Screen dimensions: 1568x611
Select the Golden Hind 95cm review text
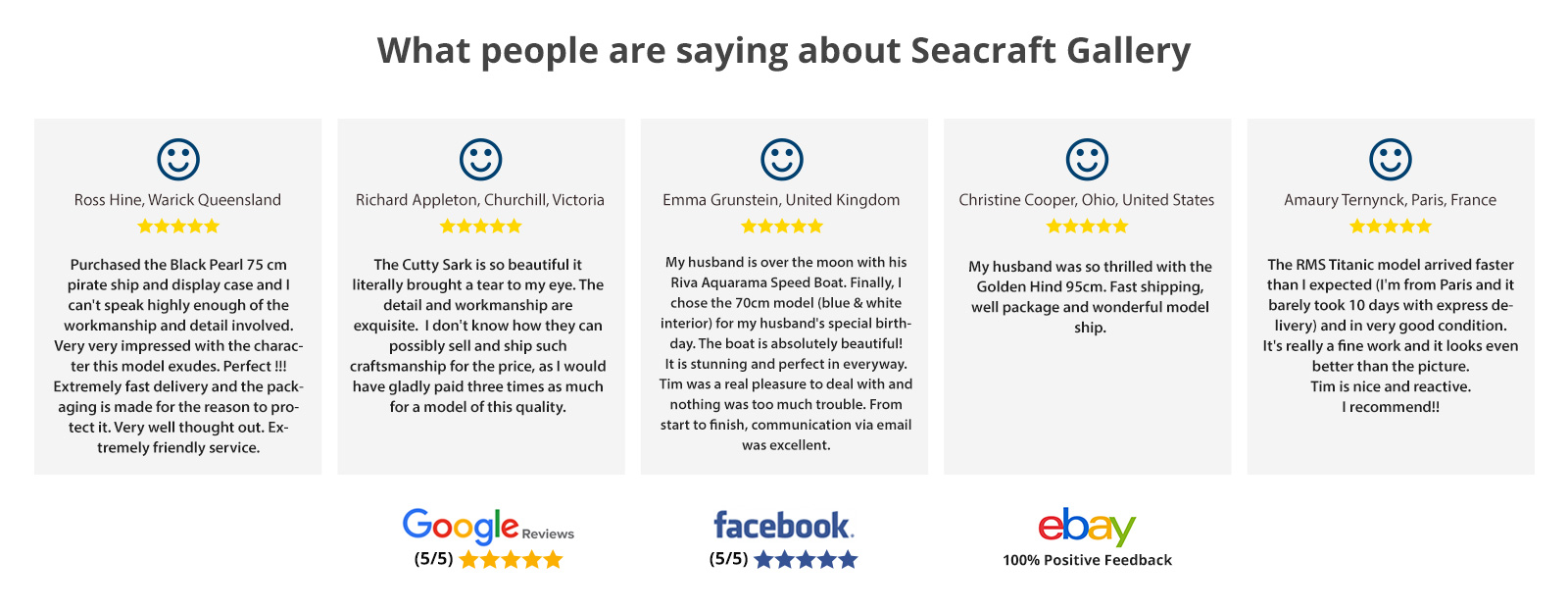(x=1090, y=296)
